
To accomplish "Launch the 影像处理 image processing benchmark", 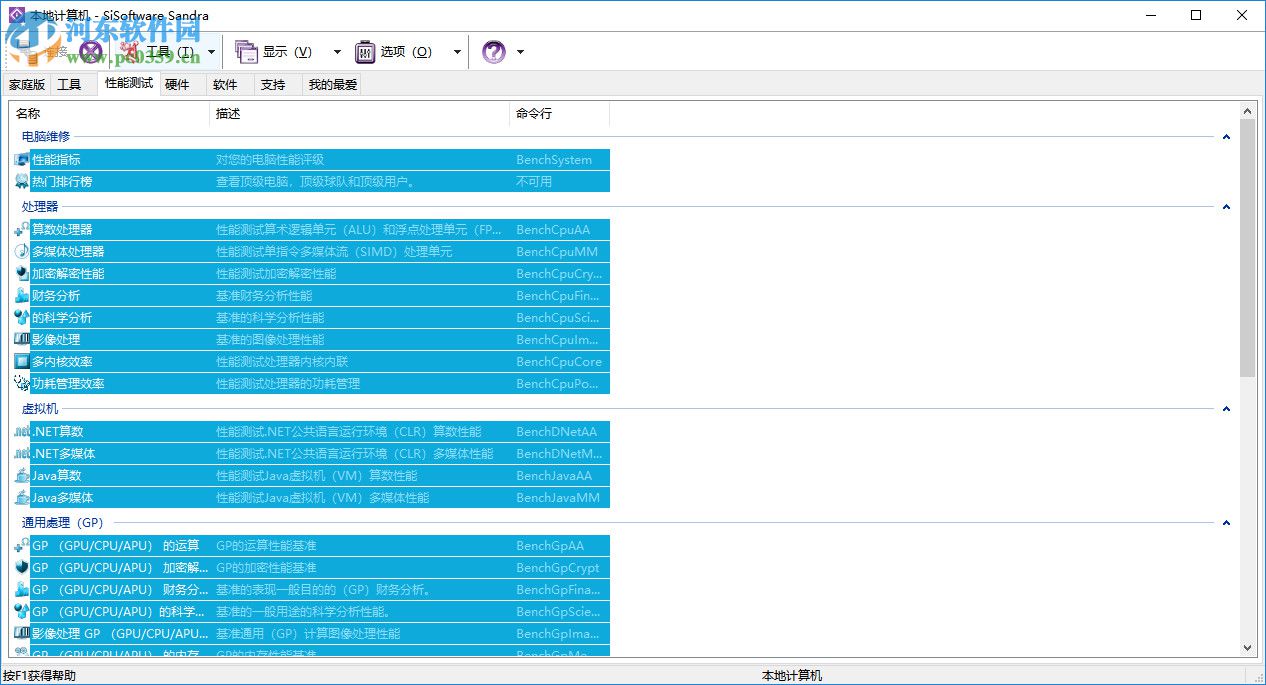I will (56, 338).
